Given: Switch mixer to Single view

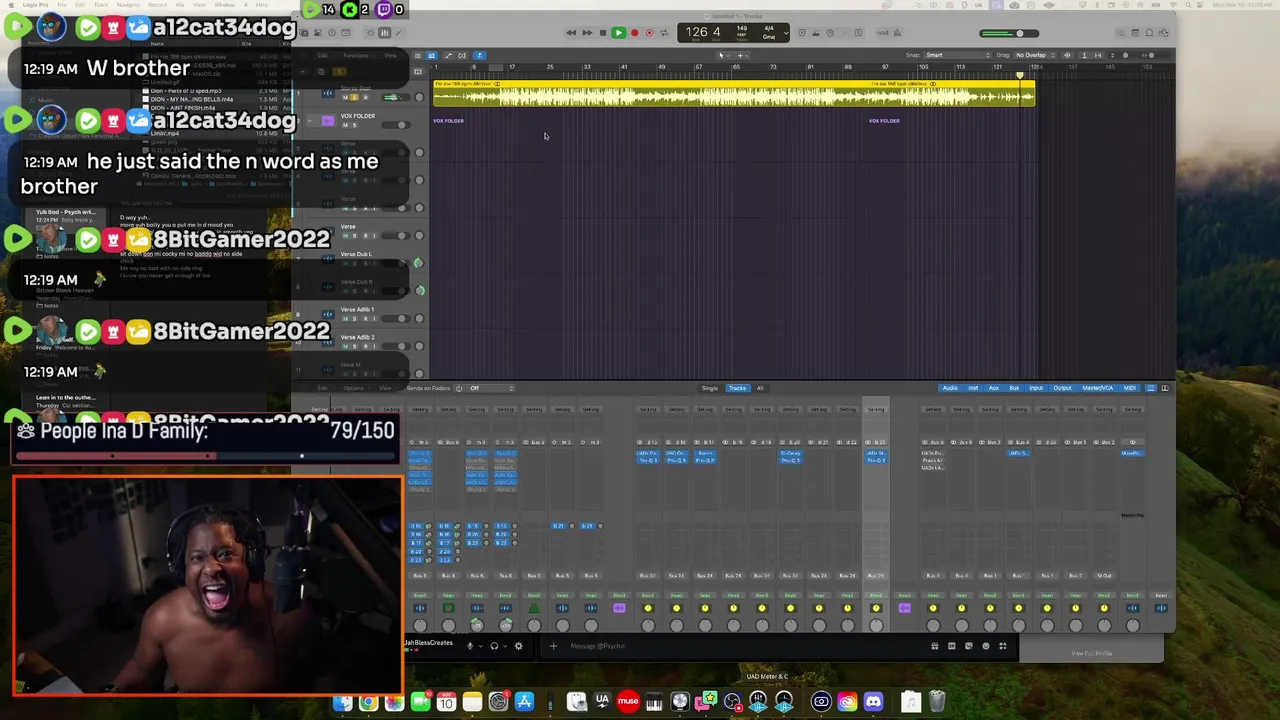Looking at the screenshot, I should (x=710, y=388).
